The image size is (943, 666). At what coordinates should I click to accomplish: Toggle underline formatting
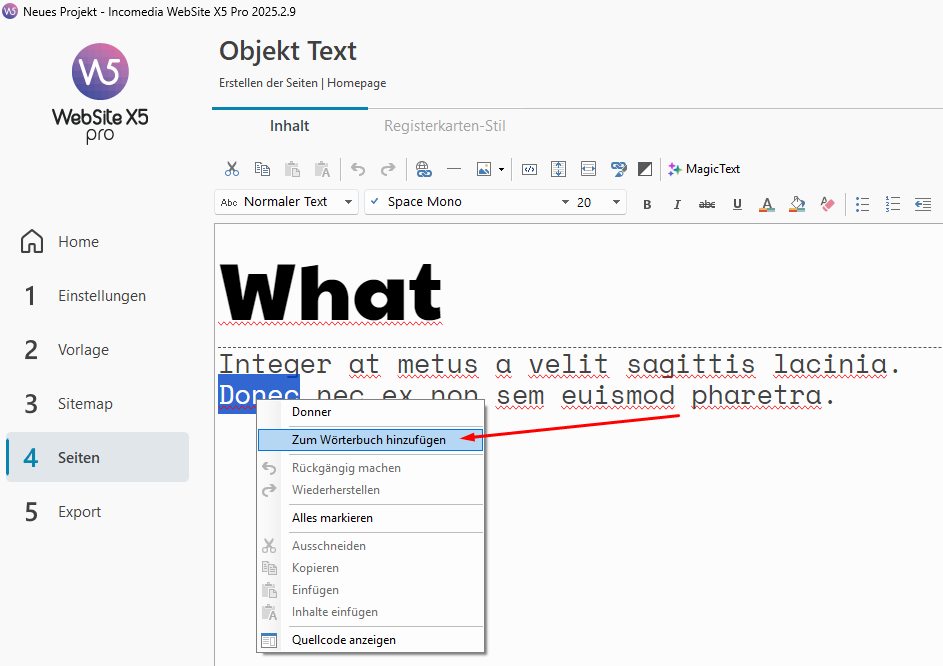click(x=737, y=204)
